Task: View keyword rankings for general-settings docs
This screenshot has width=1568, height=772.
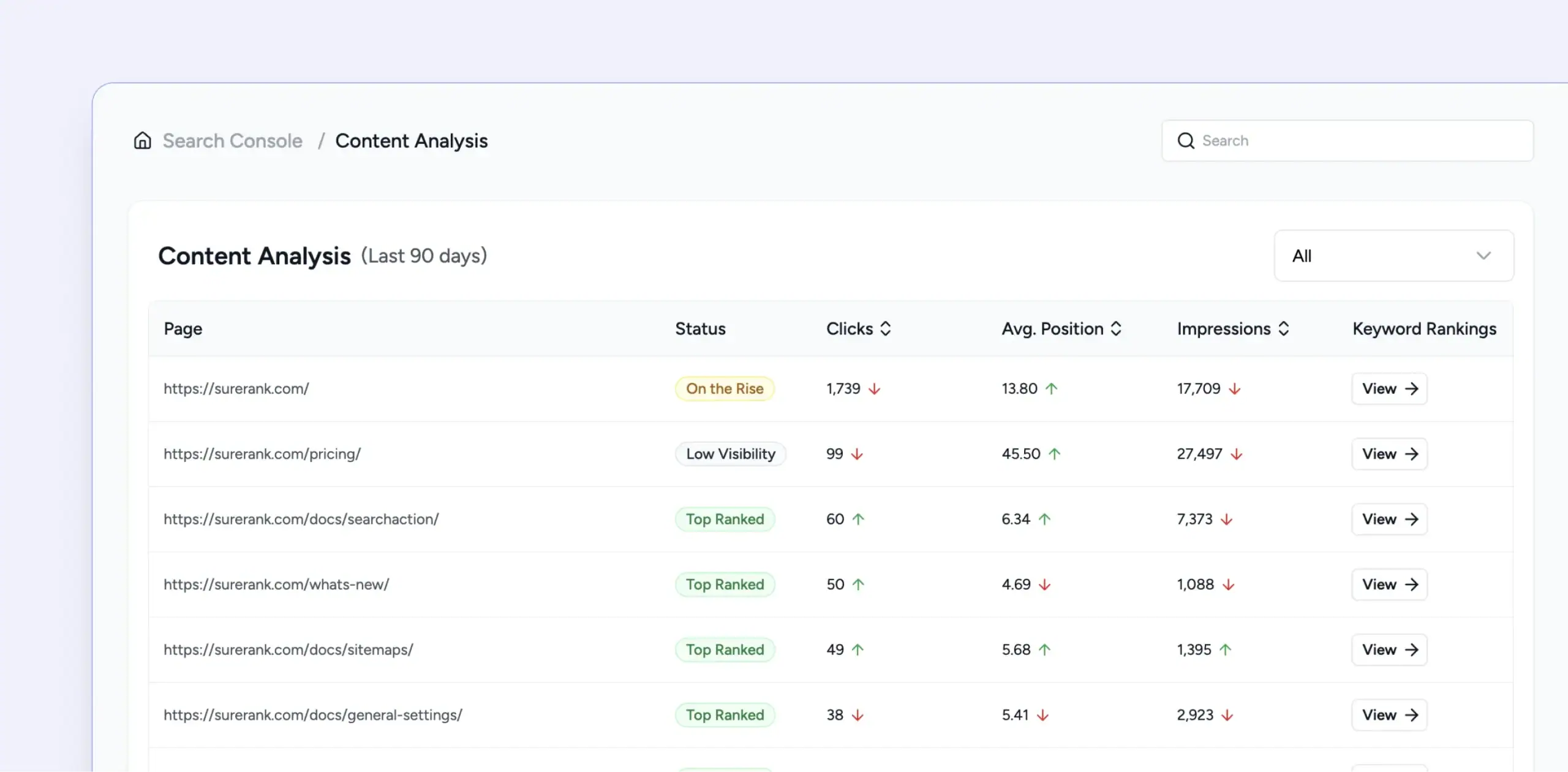Action: tap(1389, 715)
